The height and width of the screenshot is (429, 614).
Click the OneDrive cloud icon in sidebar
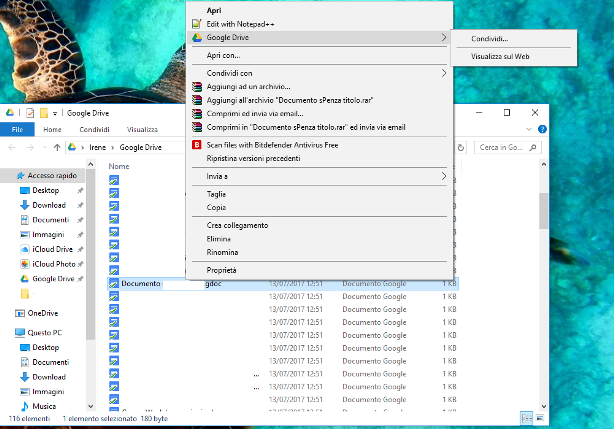click(x=21, y=313)
